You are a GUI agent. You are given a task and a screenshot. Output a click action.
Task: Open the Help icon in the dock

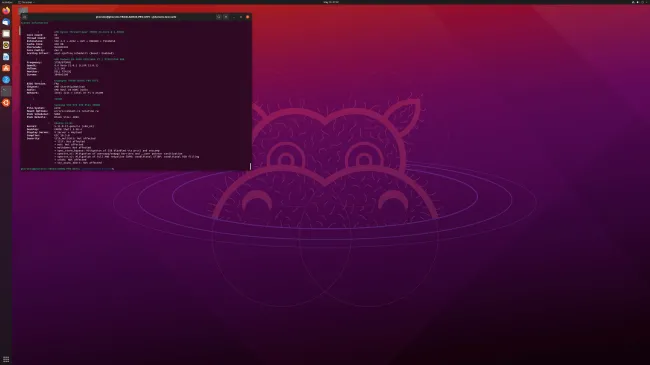point(6,80)
